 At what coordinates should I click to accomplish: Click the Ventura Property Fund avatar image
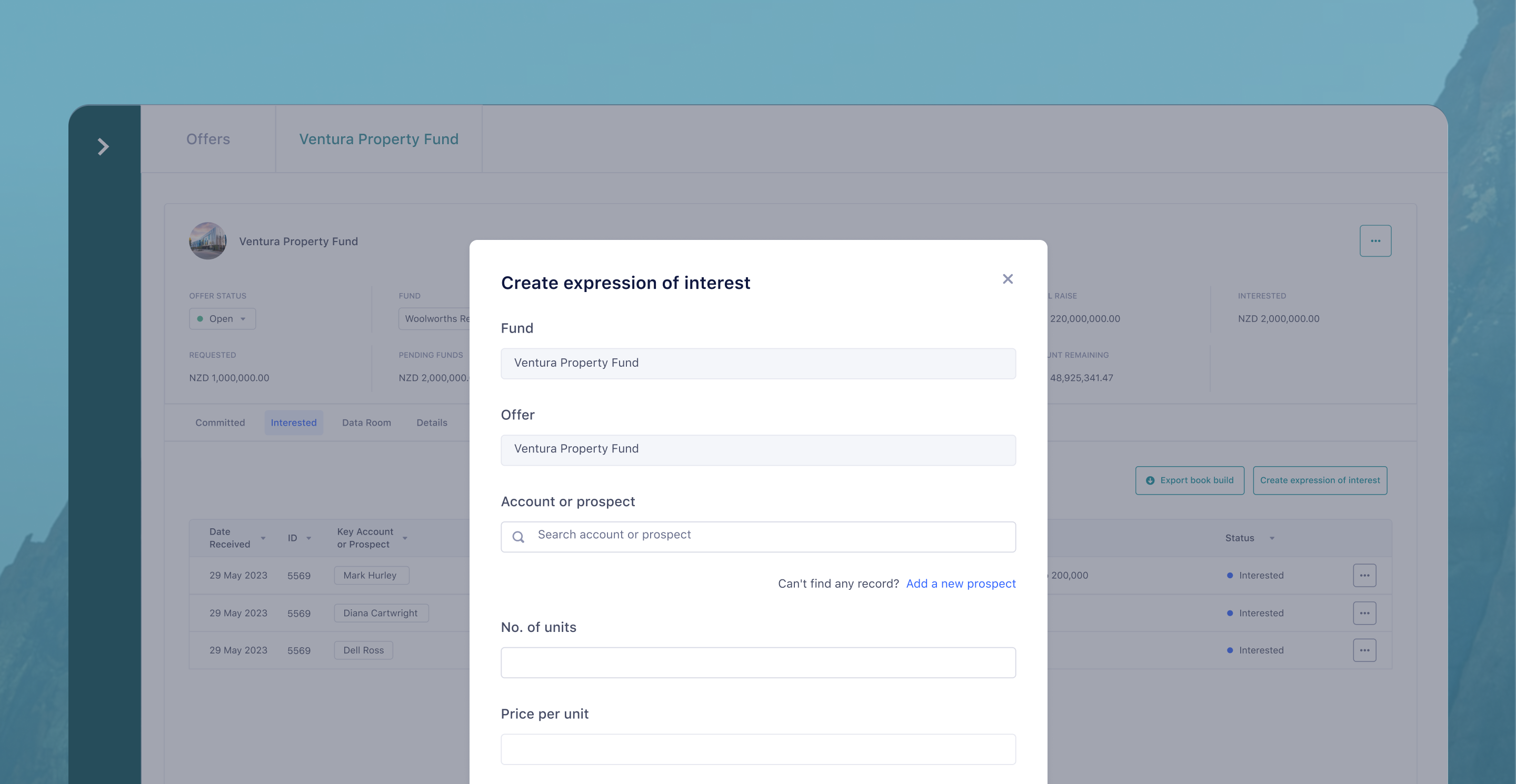(x=208, y=240)
